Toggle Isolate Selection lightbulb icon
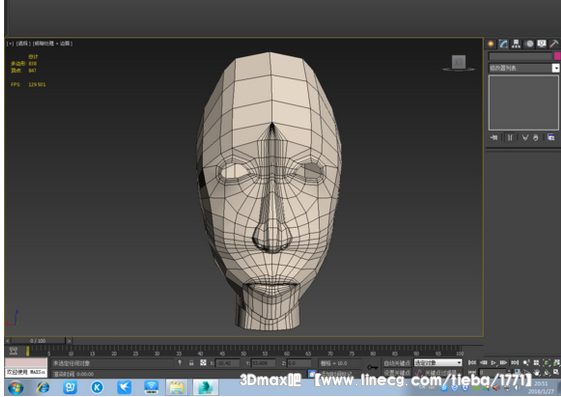 click(180, 363)
